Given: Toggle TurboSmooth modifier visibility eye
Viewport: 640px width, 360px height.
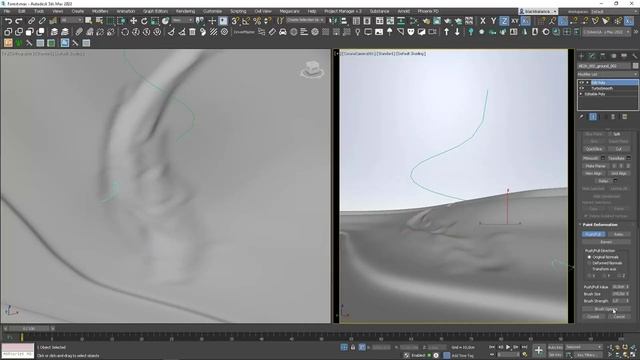Looking at the screenshot, I should click(x=581, y=88).
